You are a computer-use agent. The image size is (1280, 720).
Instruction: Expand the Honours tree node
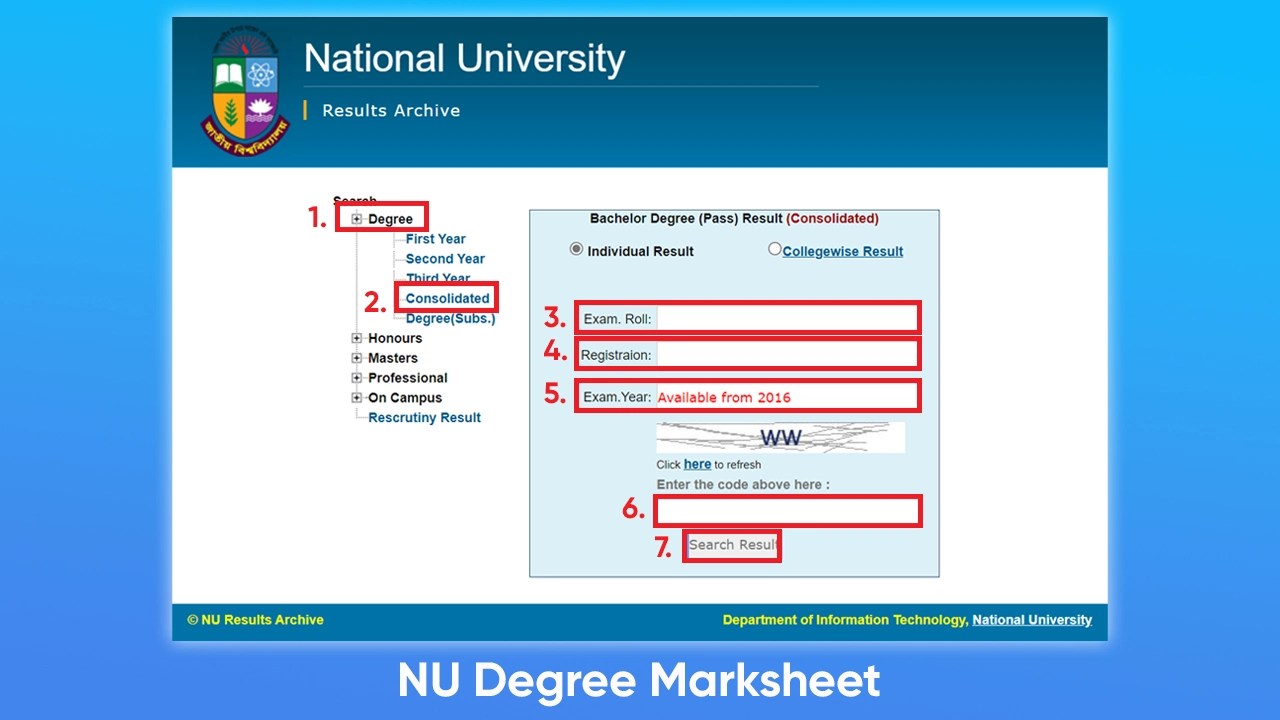[357, 338]
